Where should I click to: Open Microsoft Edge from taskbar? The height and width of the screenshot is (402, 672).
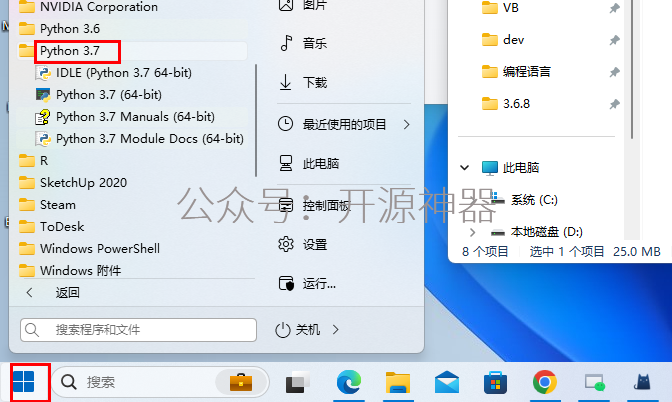tap(348, 382)
